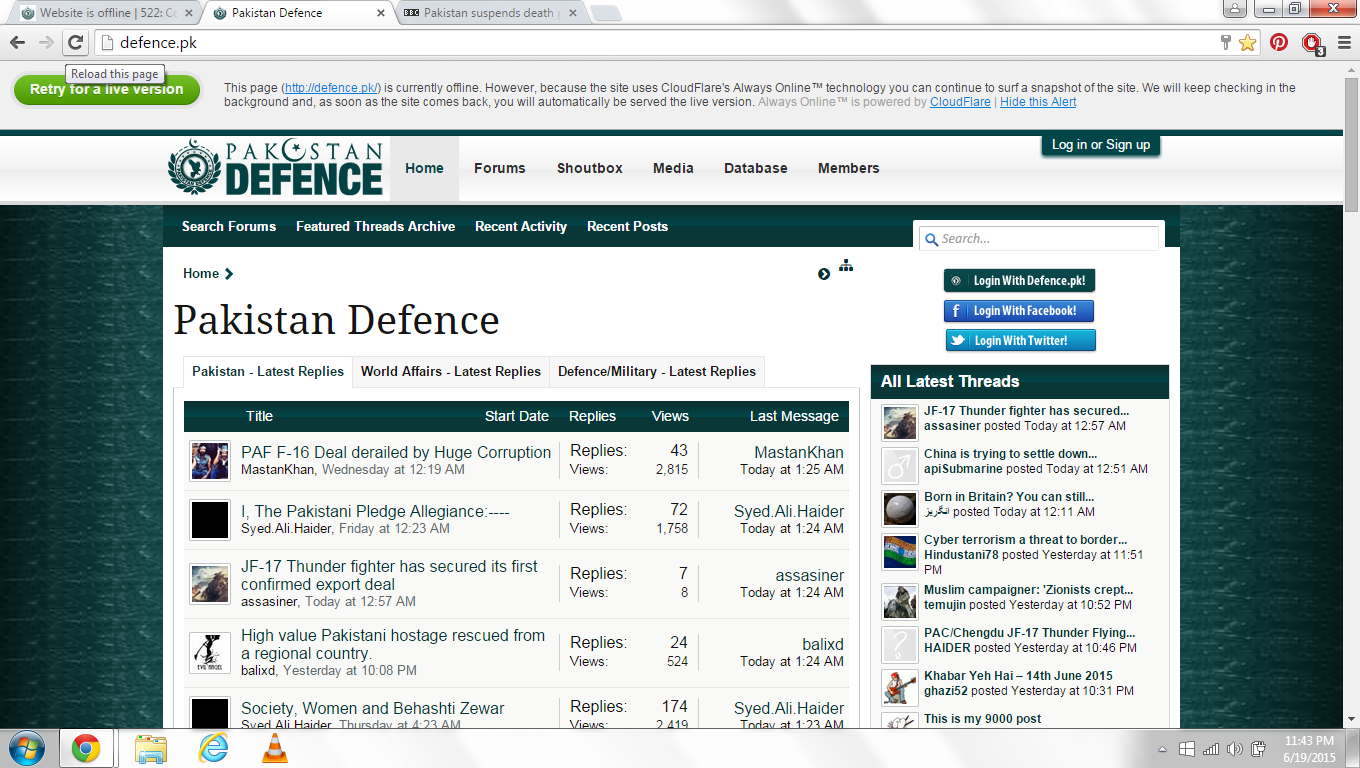1360x768 pixels.
Task: Click inside the forum Search field
Action: pyautogui.click(x=1040, y=238)
